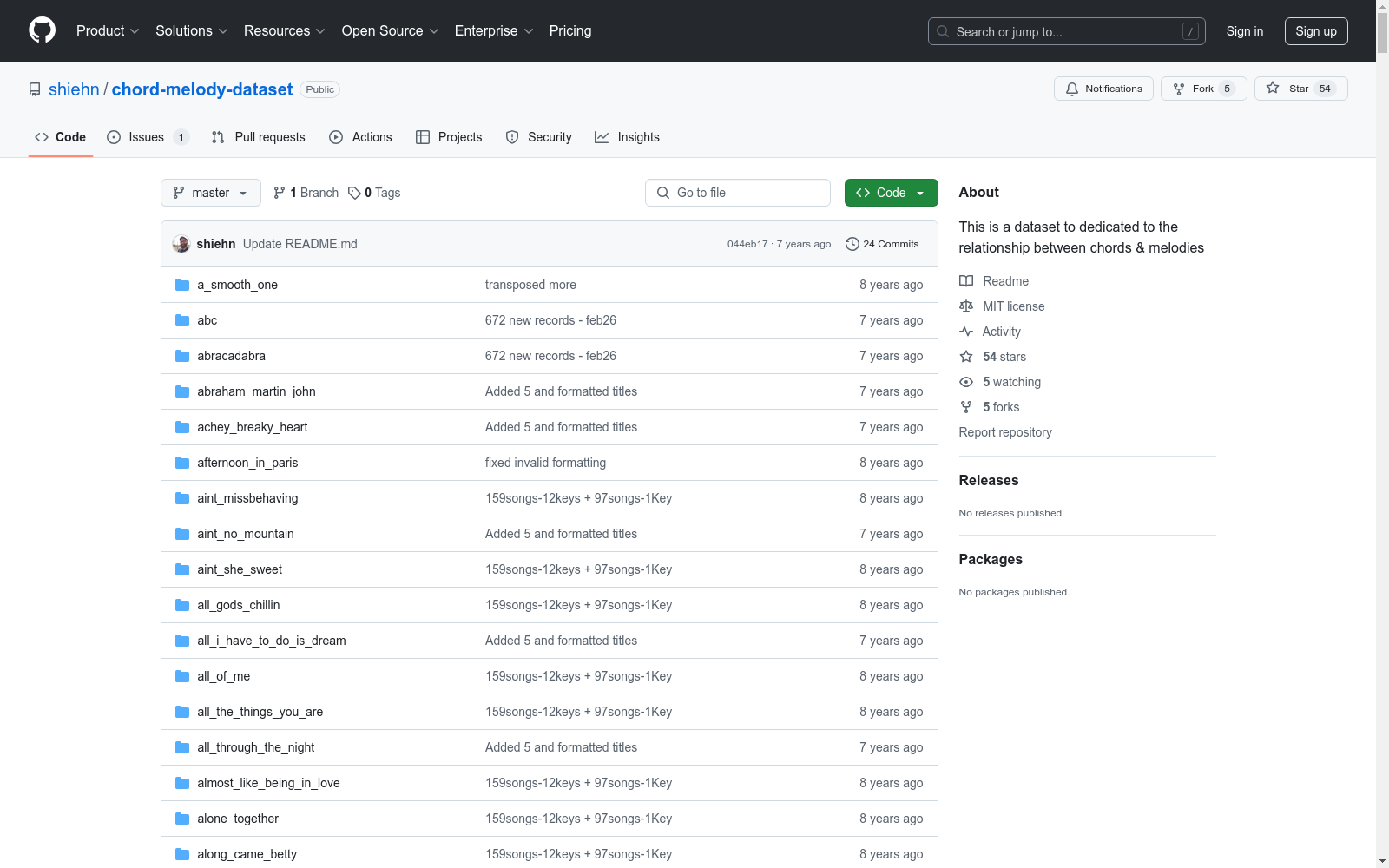The width and height of the screenshot is (1389, 868).
Task: Open the Insights tab
Action: coord(628,137)
